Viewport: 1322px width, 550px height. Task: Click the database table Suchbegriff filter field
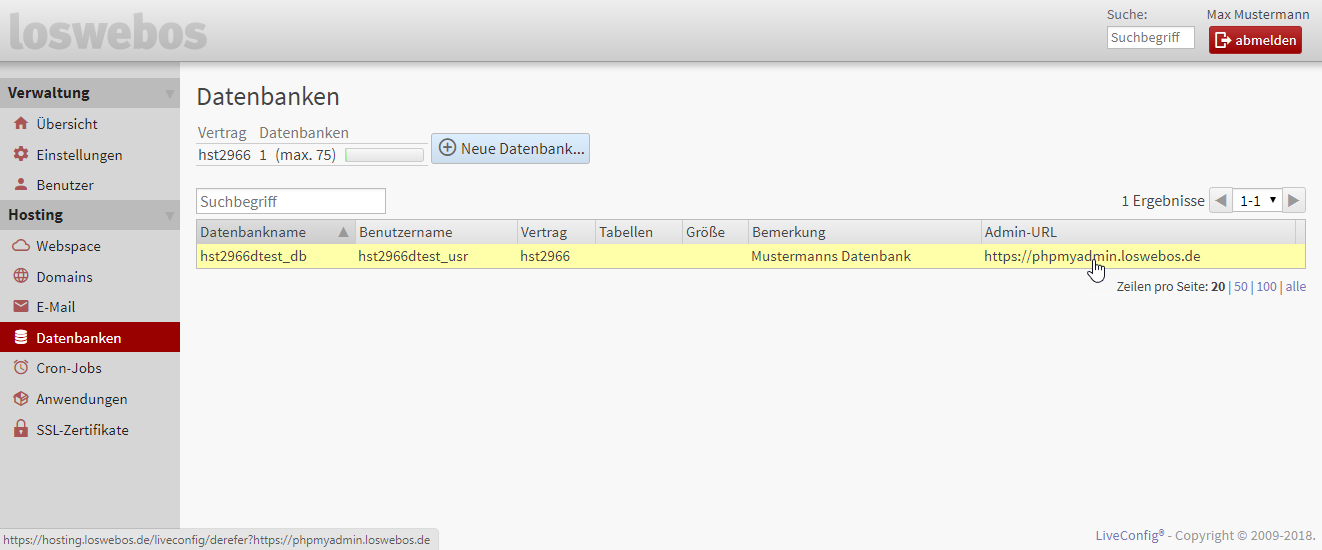[290, 201]
